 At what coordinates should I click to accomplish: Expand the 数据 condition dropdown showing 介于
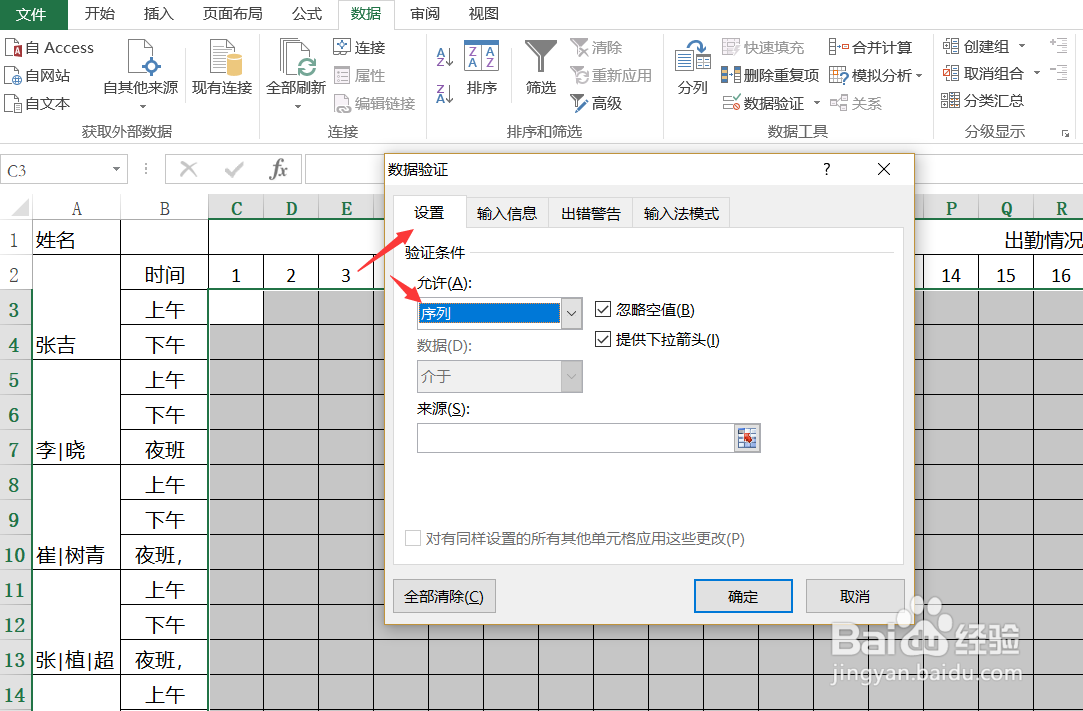pos(570,376)
